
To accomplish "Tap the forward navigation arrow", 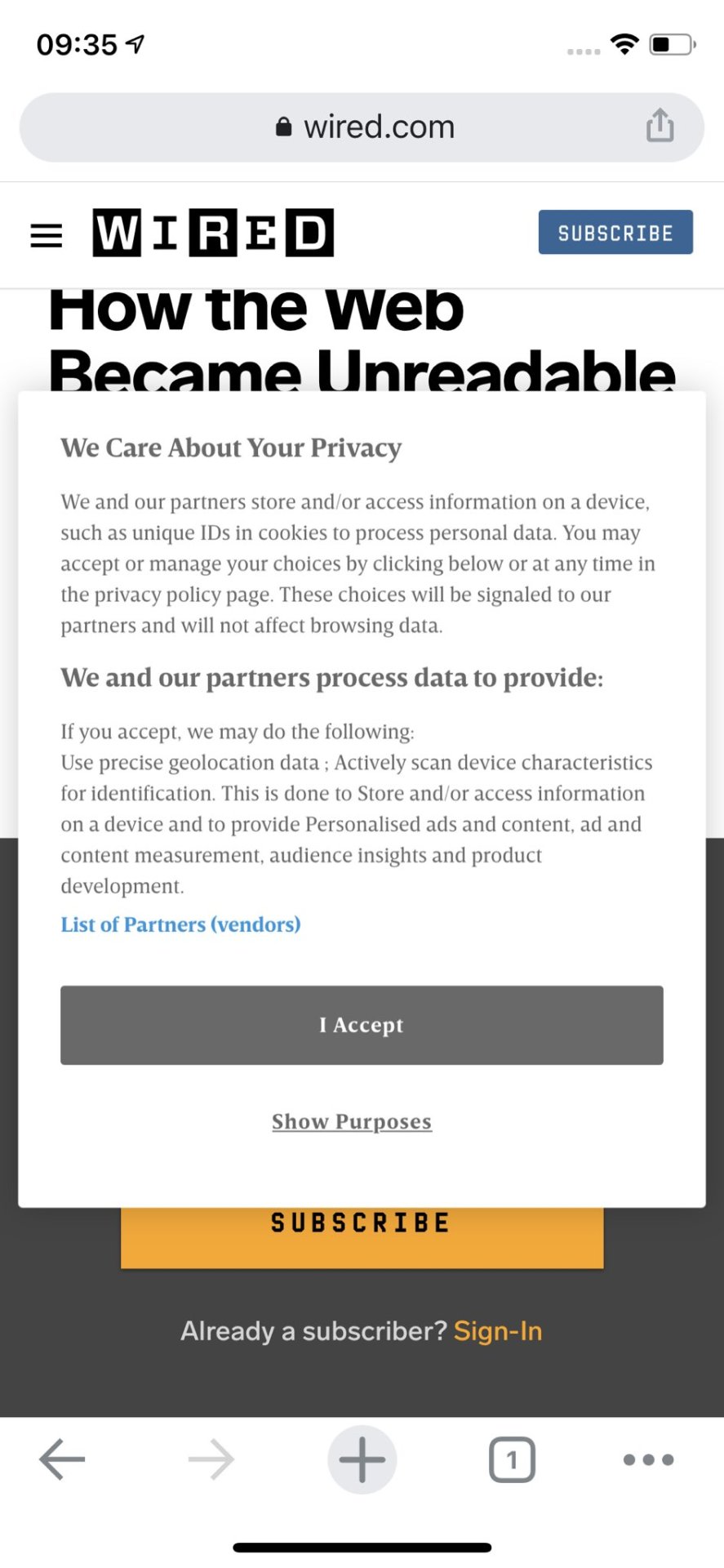I will 211,1459.
